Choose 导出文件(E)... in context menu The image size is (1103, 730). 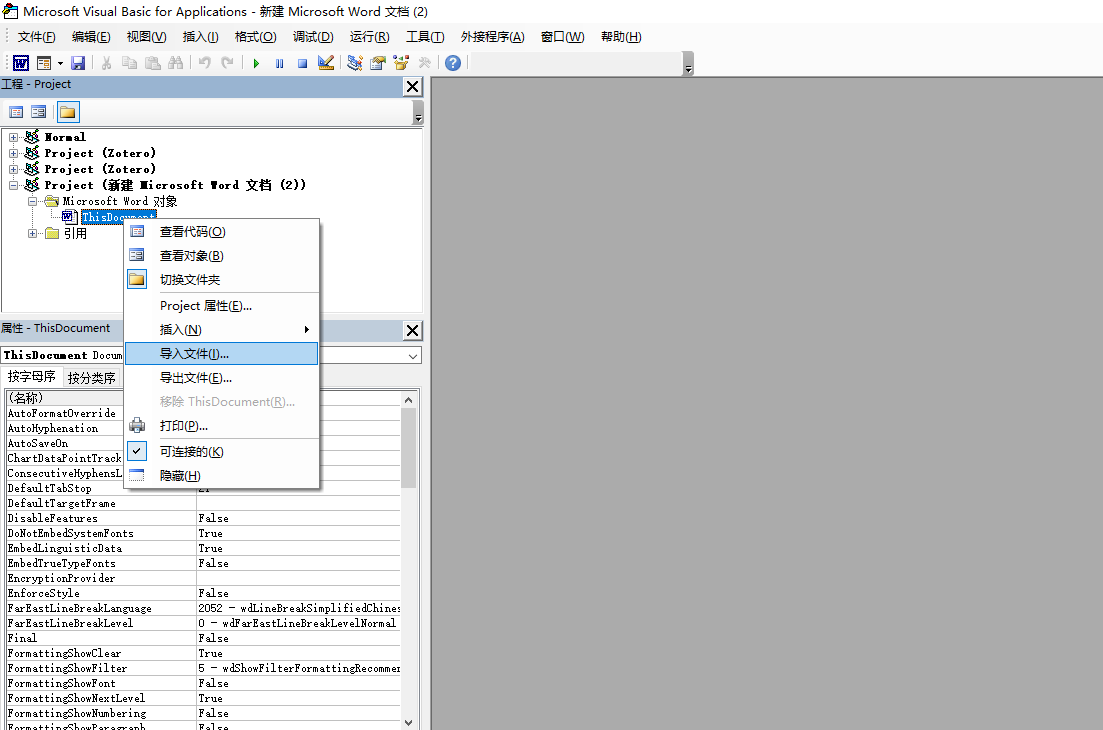[222, 378]
